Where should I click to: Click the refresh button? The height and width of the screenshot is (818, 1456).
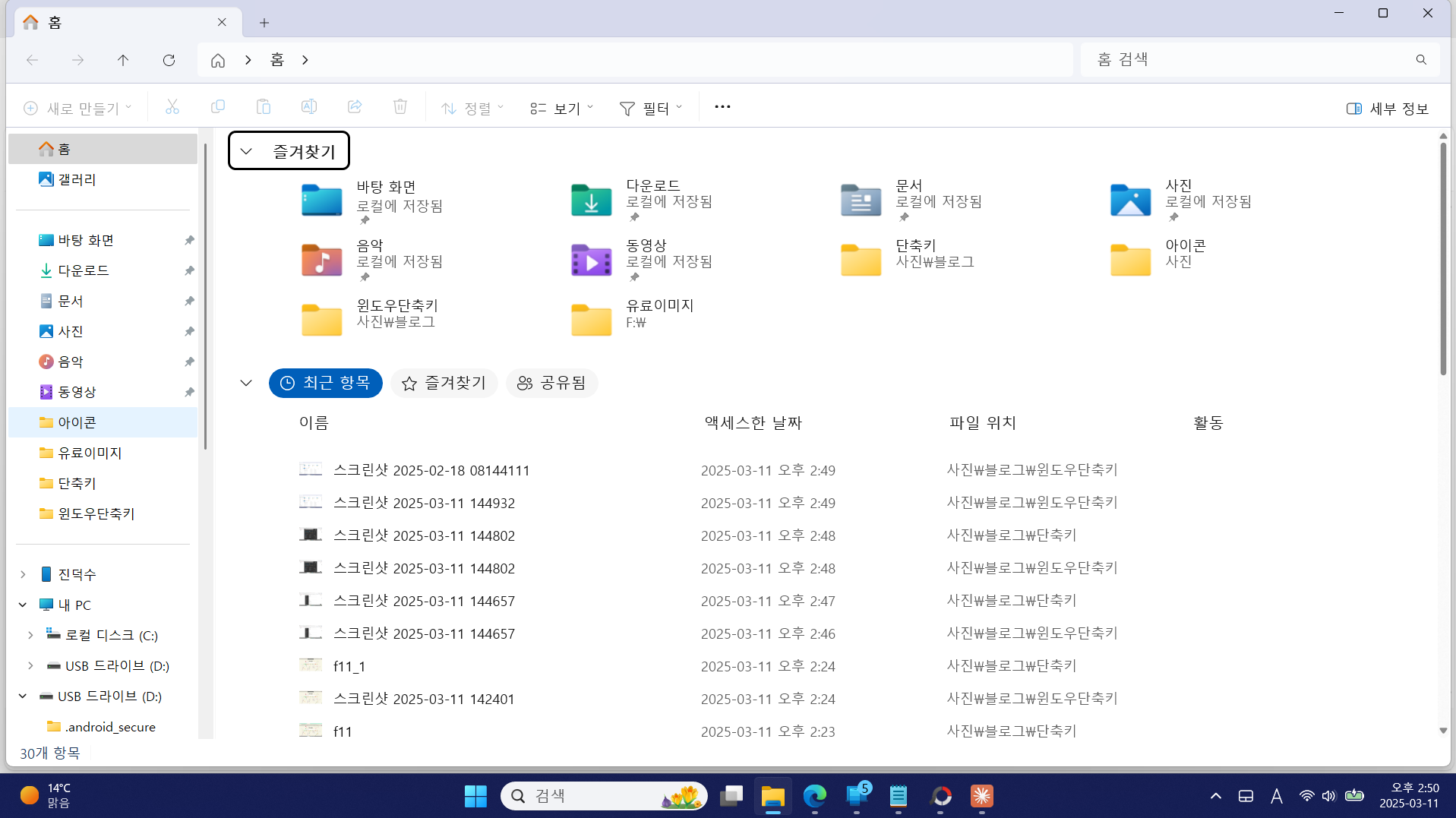169,60
